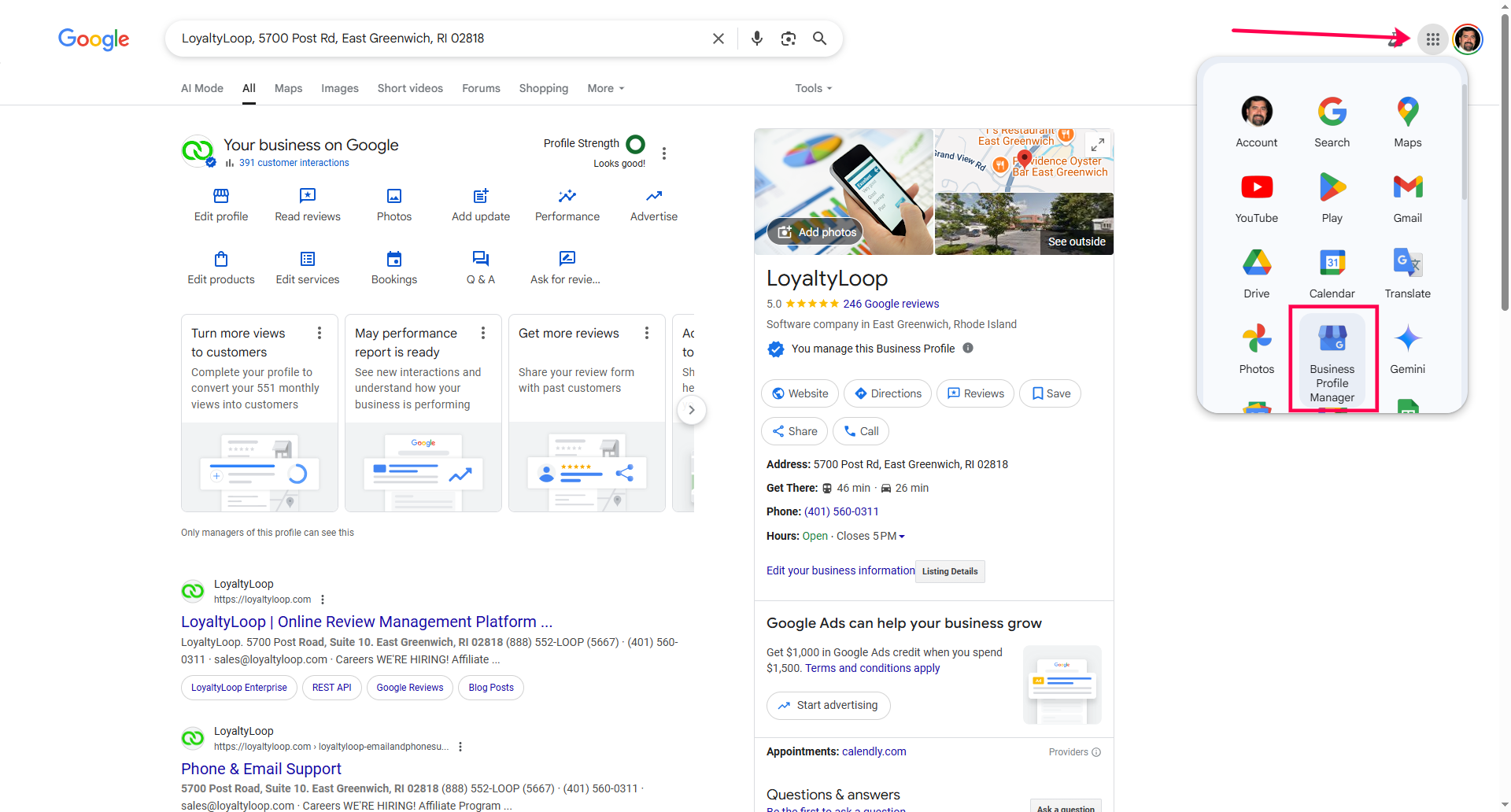Open the 246 Google reviews link
The image size is (1511, 812).
[891, 304]
